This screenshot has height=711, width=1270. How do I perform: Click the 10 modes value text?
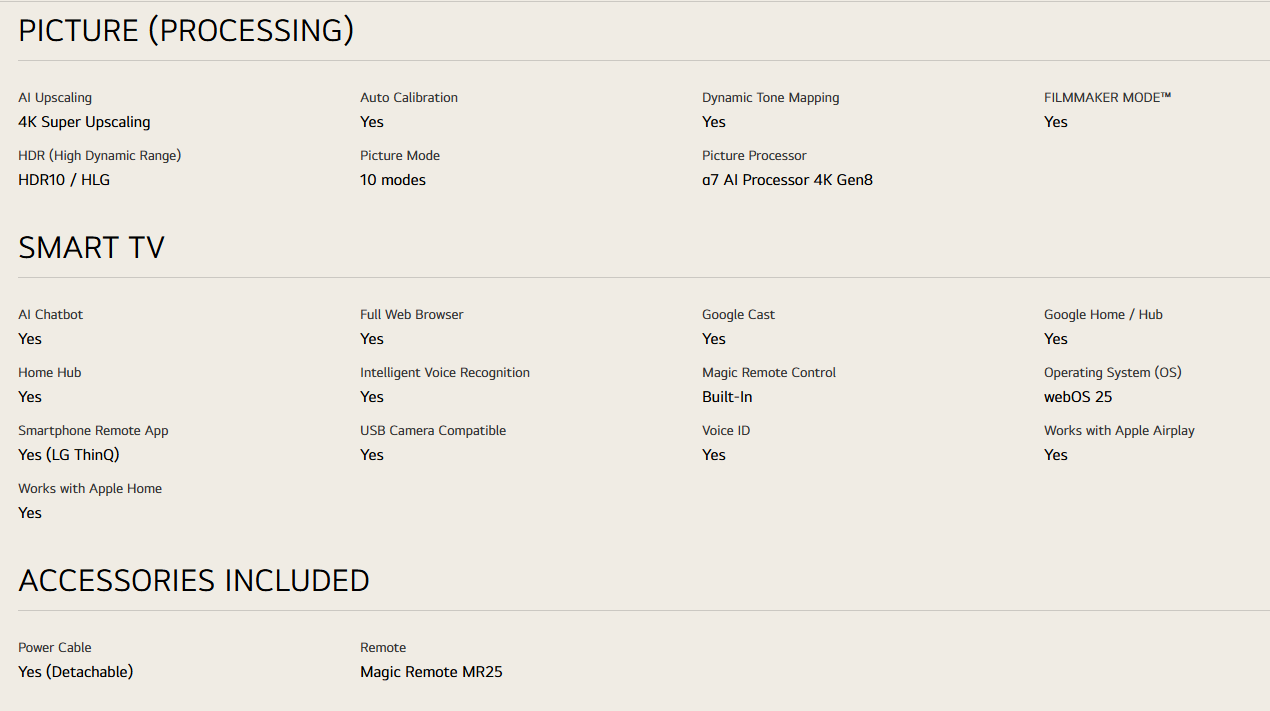[x=393, y=180]
